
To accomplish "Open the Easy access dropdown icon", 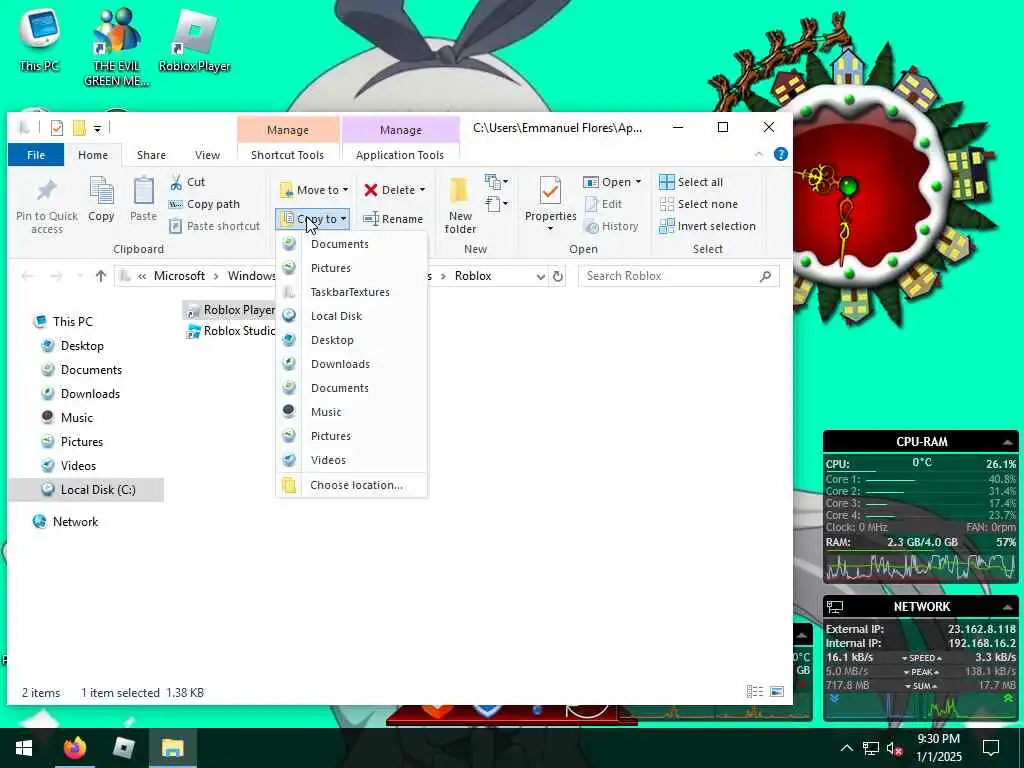I will [496, 204].
